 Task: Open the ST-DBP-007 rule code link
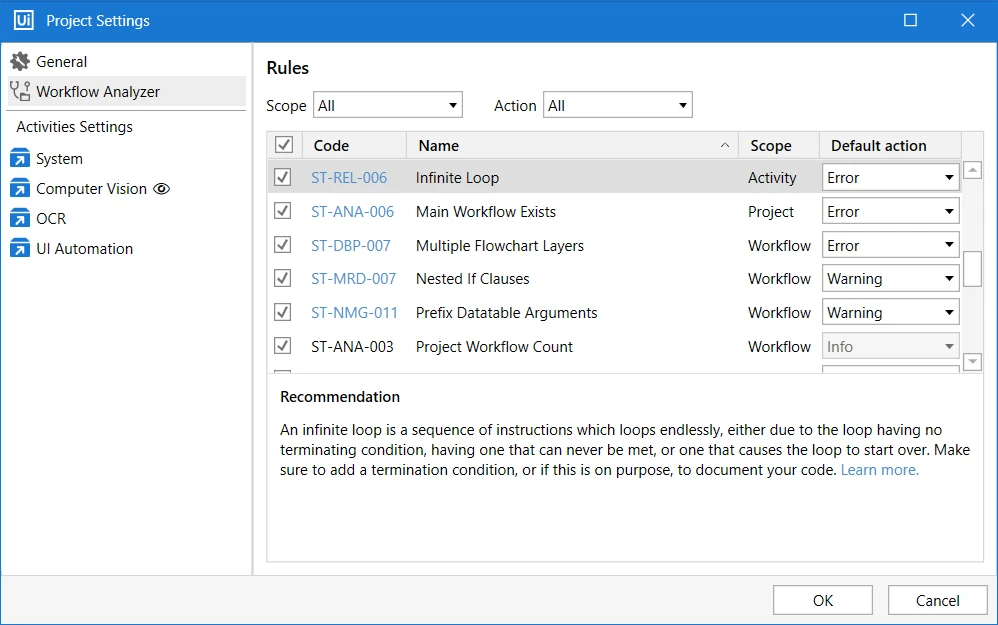(351, 245)
